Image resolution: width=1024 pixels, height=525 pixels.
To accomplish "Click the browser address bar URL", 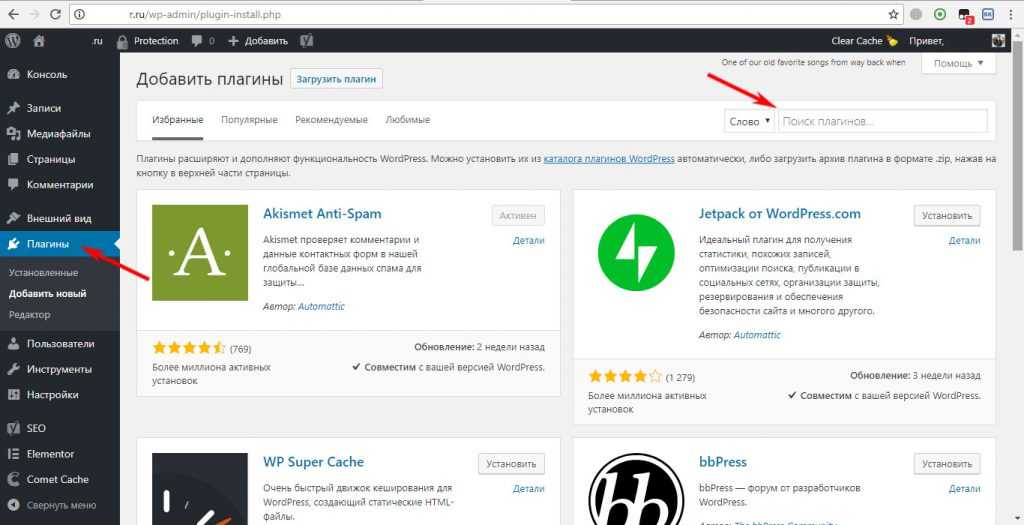I will pos(205,14).
